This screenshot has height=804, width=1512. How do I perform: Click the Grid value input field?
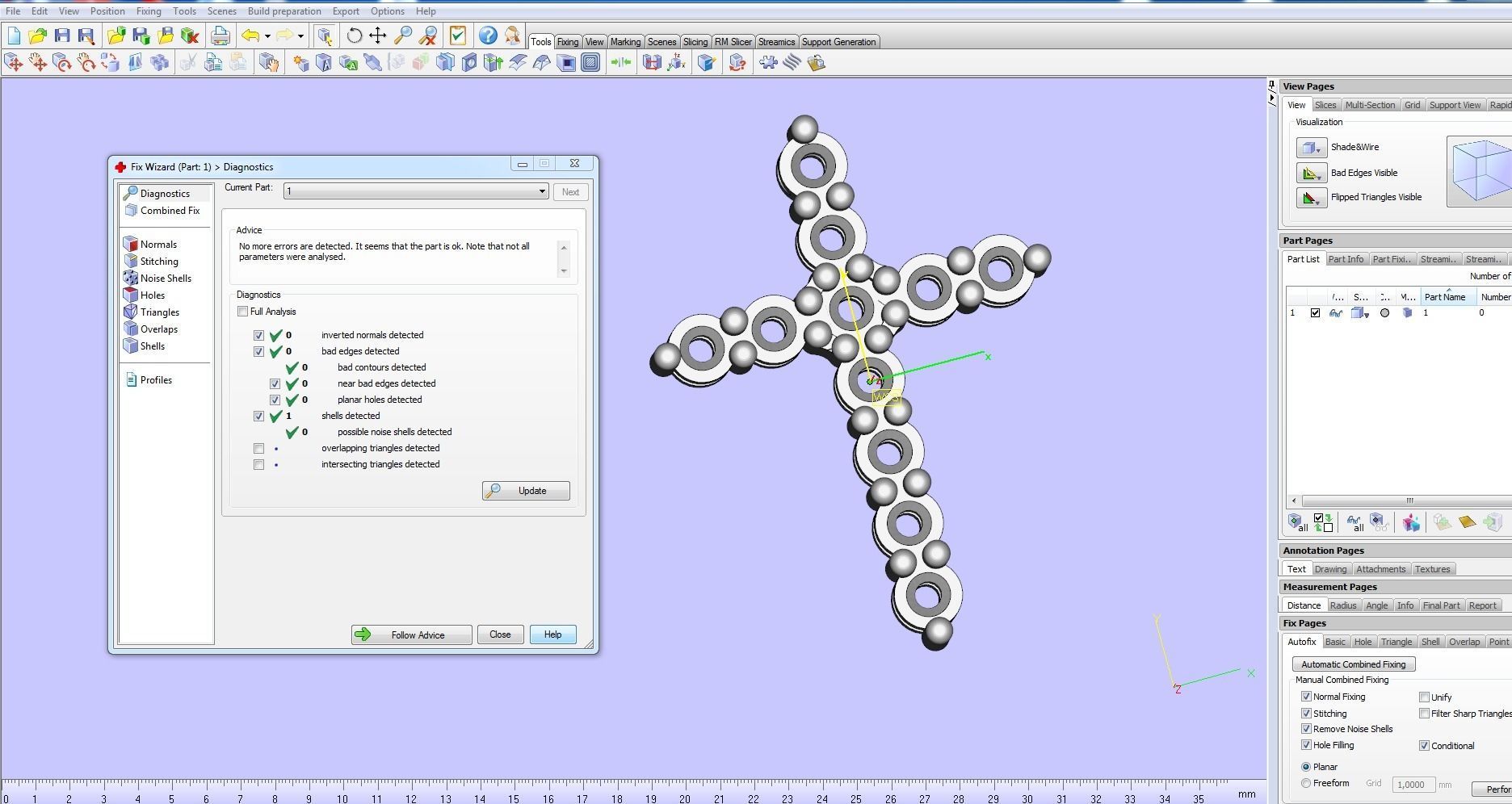(x=1413, y=785)
